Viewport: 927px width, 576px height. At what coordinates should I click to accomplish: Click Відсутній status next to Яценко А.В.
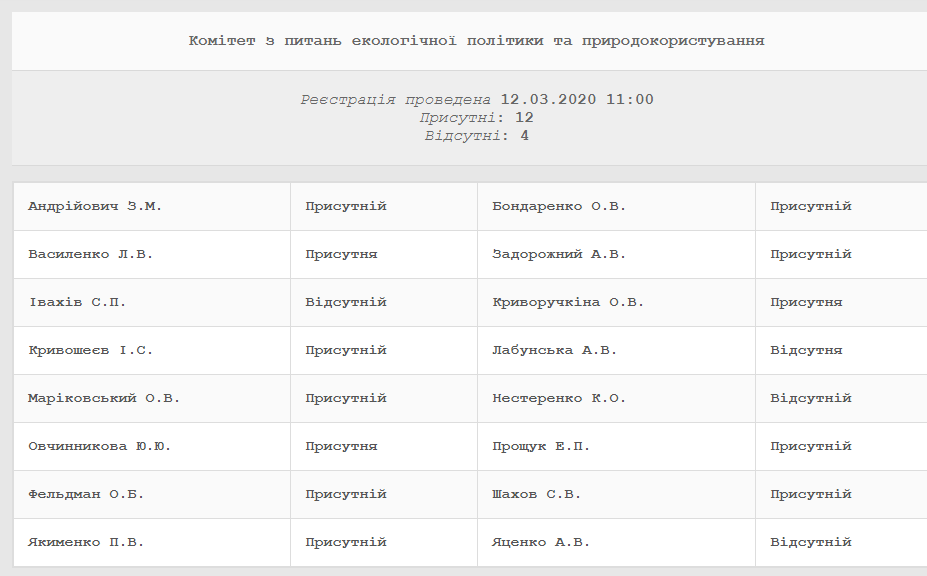click(811, 542)
